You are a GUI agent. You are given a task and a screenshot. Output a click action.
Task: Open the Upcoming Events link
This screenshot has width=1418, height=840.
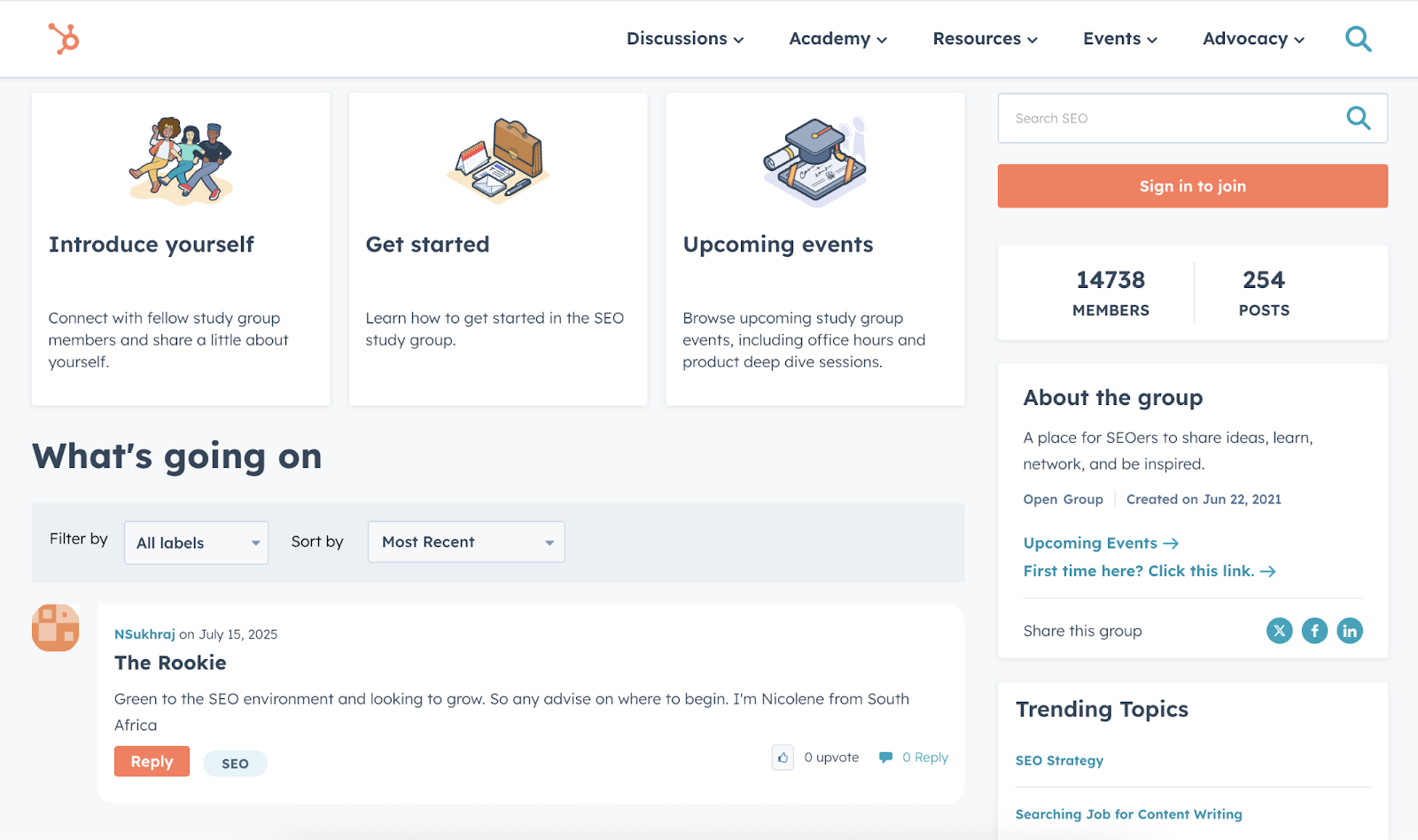(1091, 542)
